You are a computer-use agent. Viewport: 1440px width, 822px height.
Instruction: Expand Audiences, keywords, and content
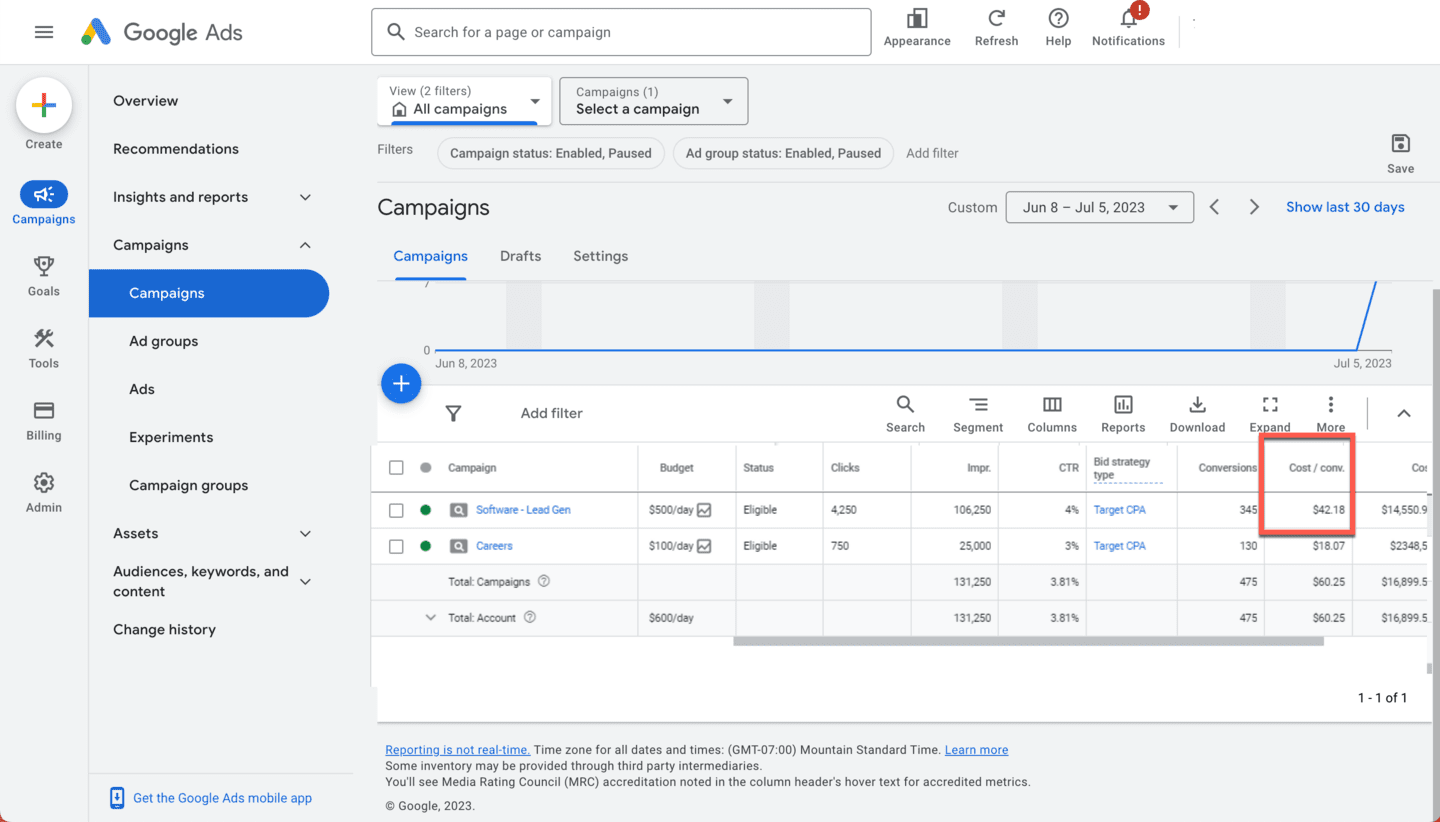point(306,581)
